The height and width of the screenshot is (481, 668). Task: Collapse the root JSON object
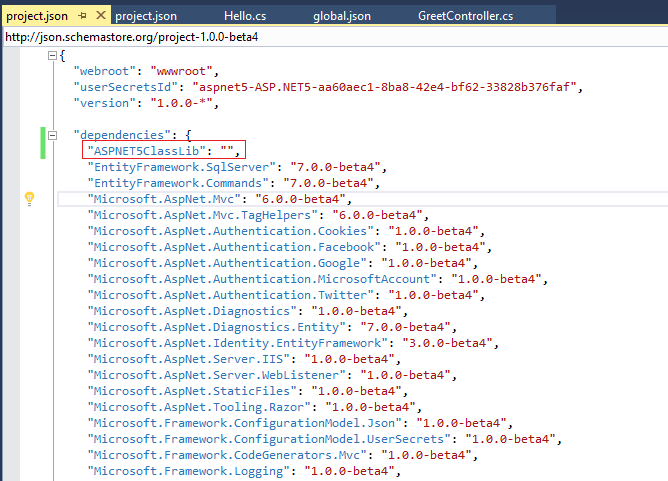tap(52, 55)
